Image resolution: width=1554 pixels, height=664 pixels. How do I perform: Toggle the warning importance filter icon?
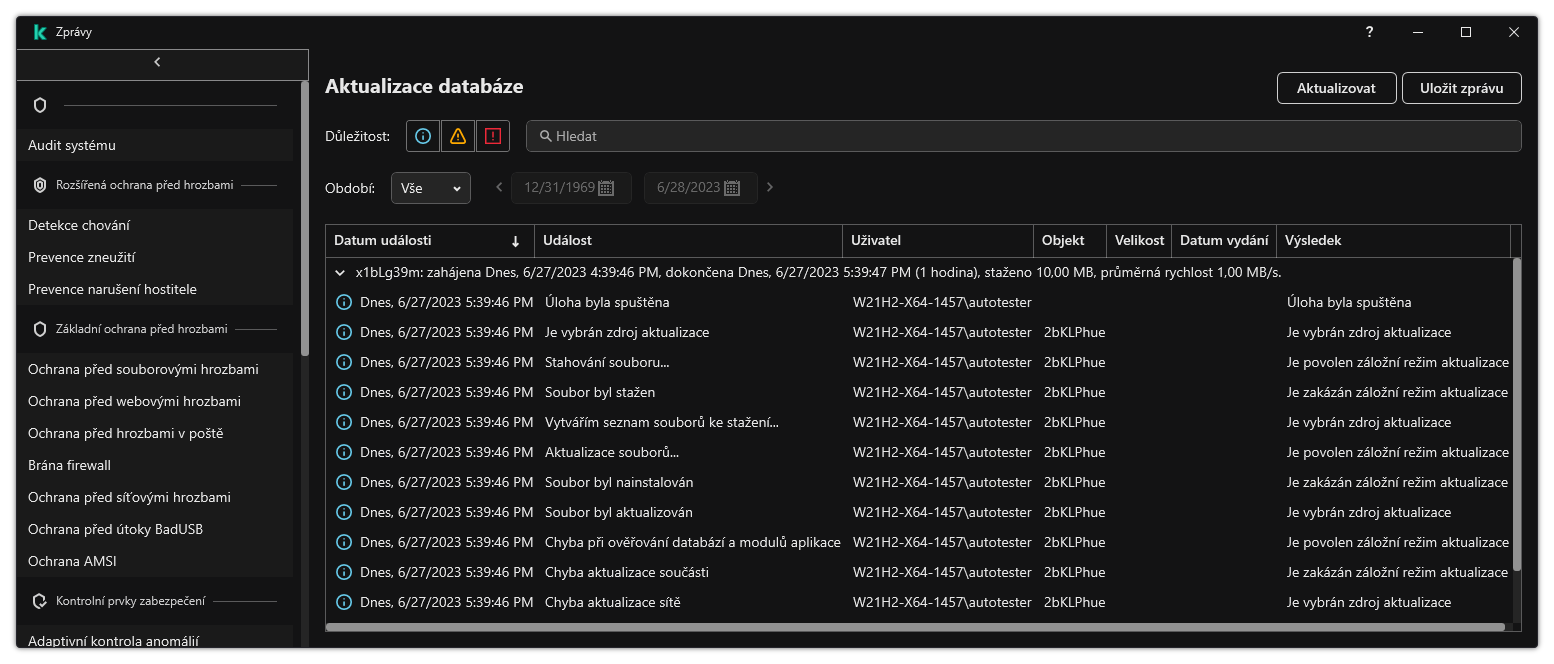tap(458, 136)
